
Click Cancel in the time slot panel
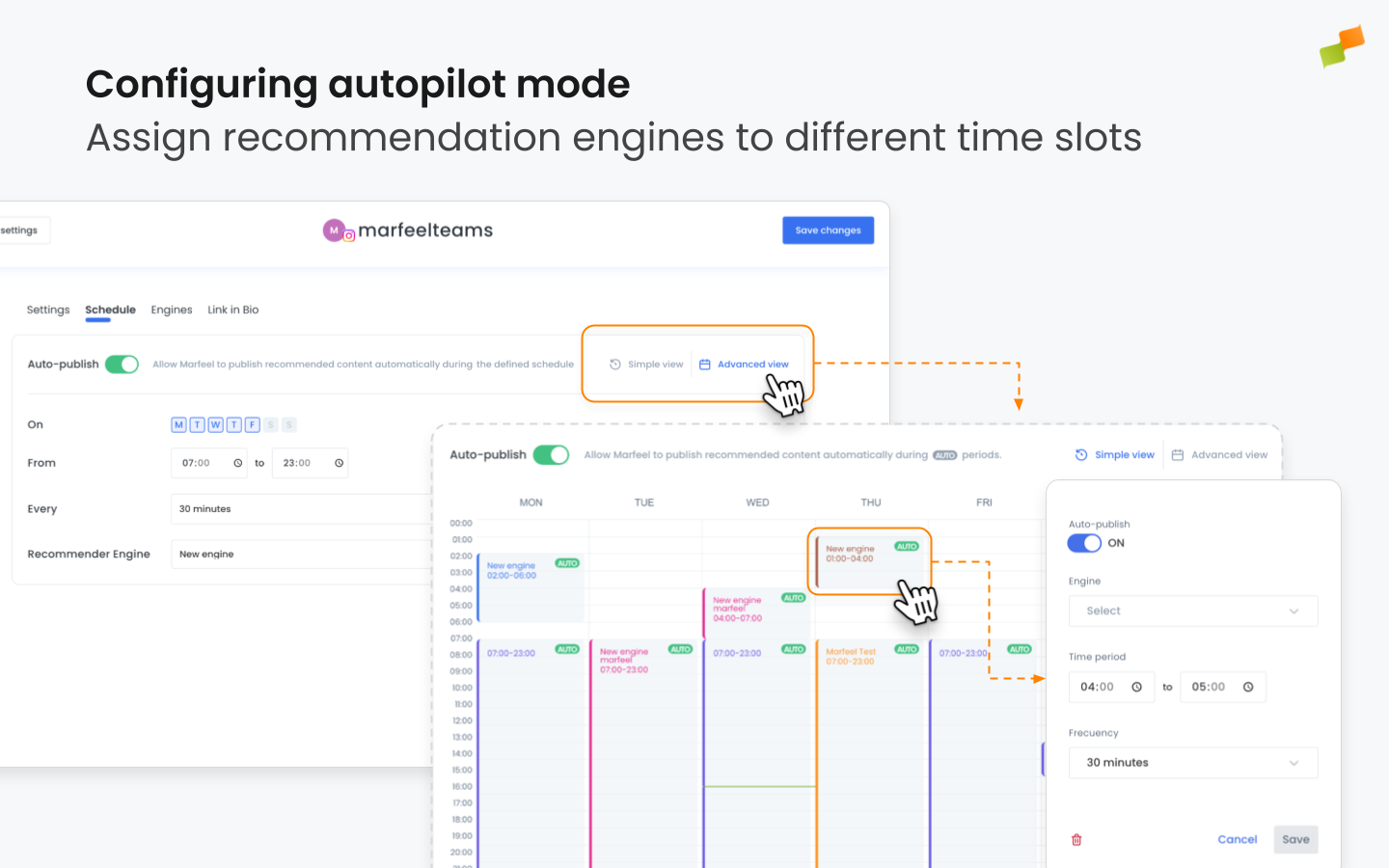pos(1238,839)
